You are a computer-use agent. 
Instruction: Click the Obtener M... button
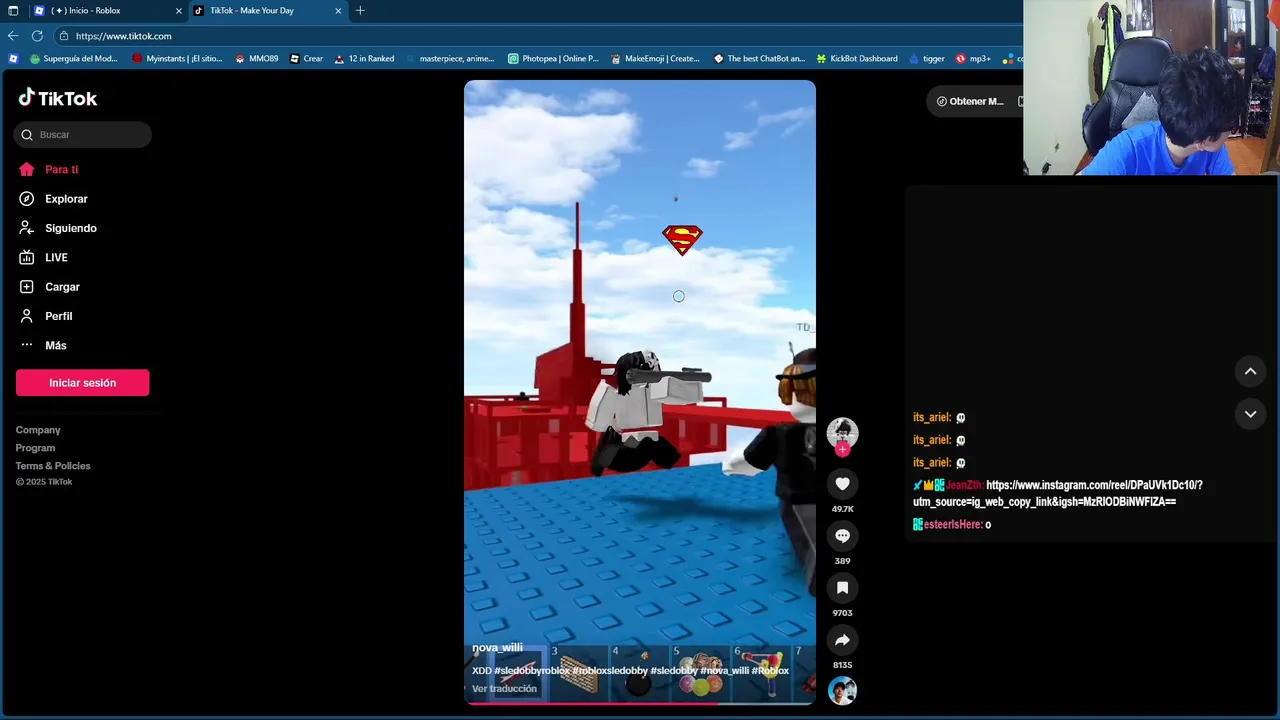coord(969,101)
